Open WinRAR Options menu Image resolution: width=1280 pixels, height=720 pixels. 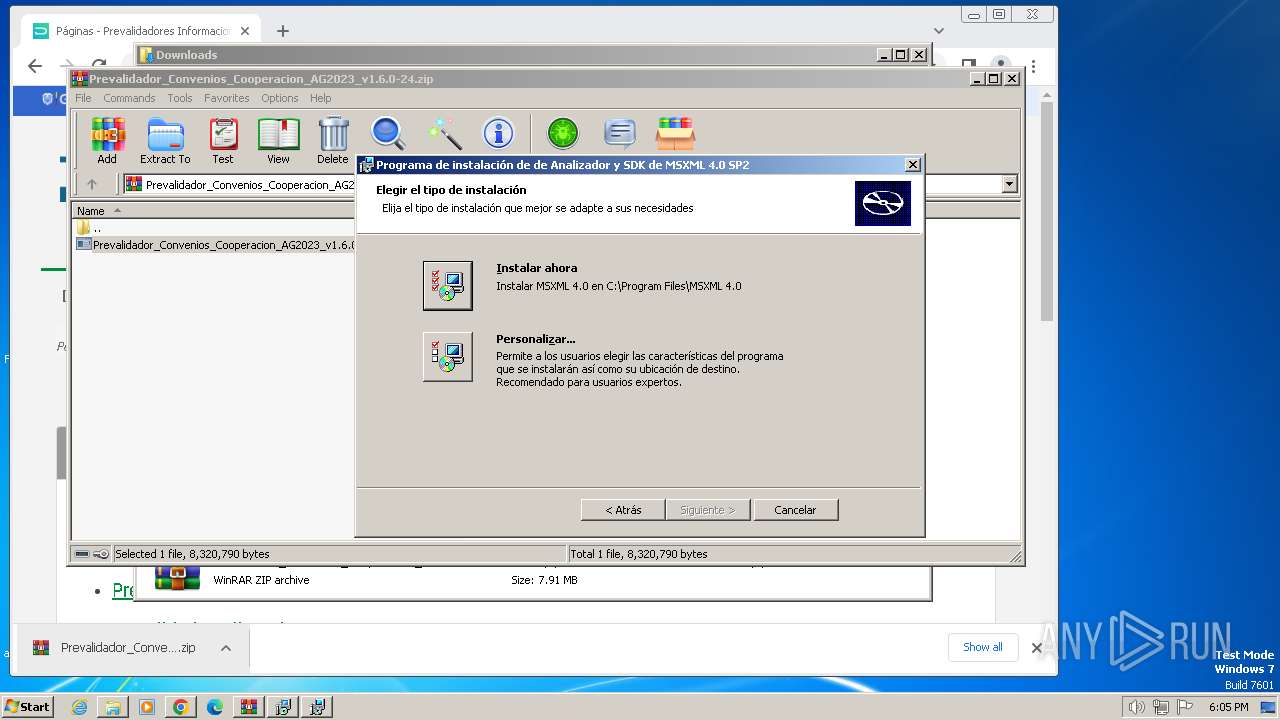[x=280, y=98]
